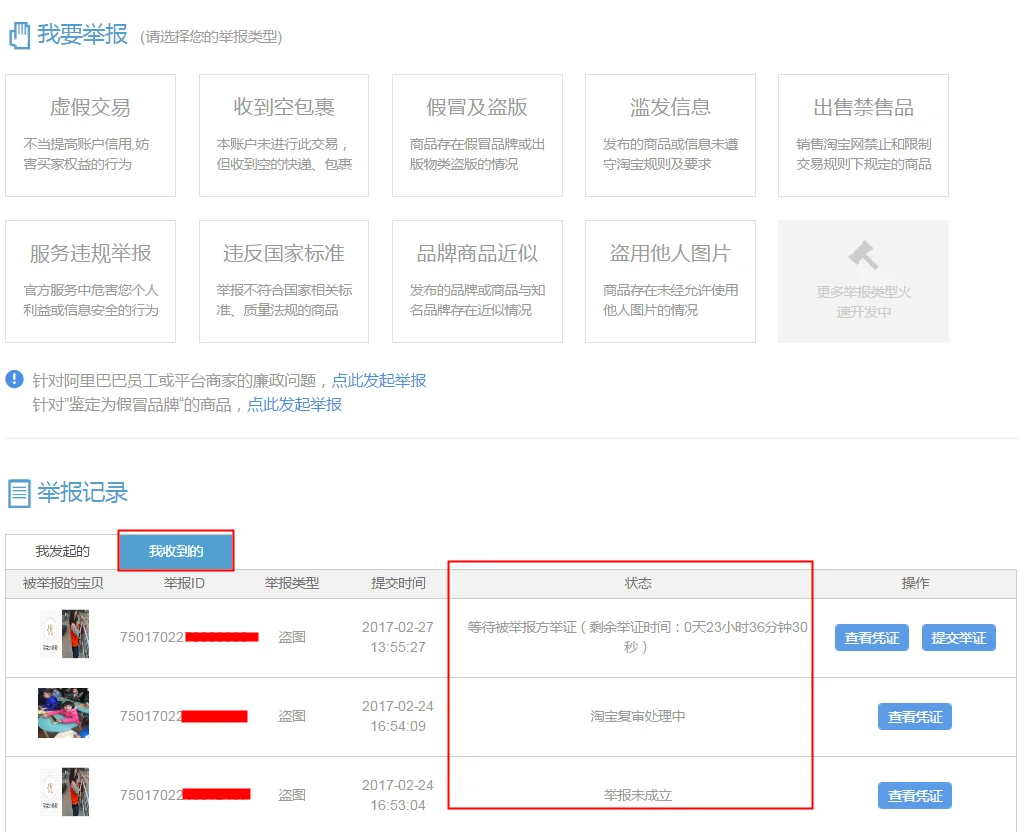Viewport: 1027px width, 832px height.
Task: Select the 服务违规举报 card
Action: (90, 281)
